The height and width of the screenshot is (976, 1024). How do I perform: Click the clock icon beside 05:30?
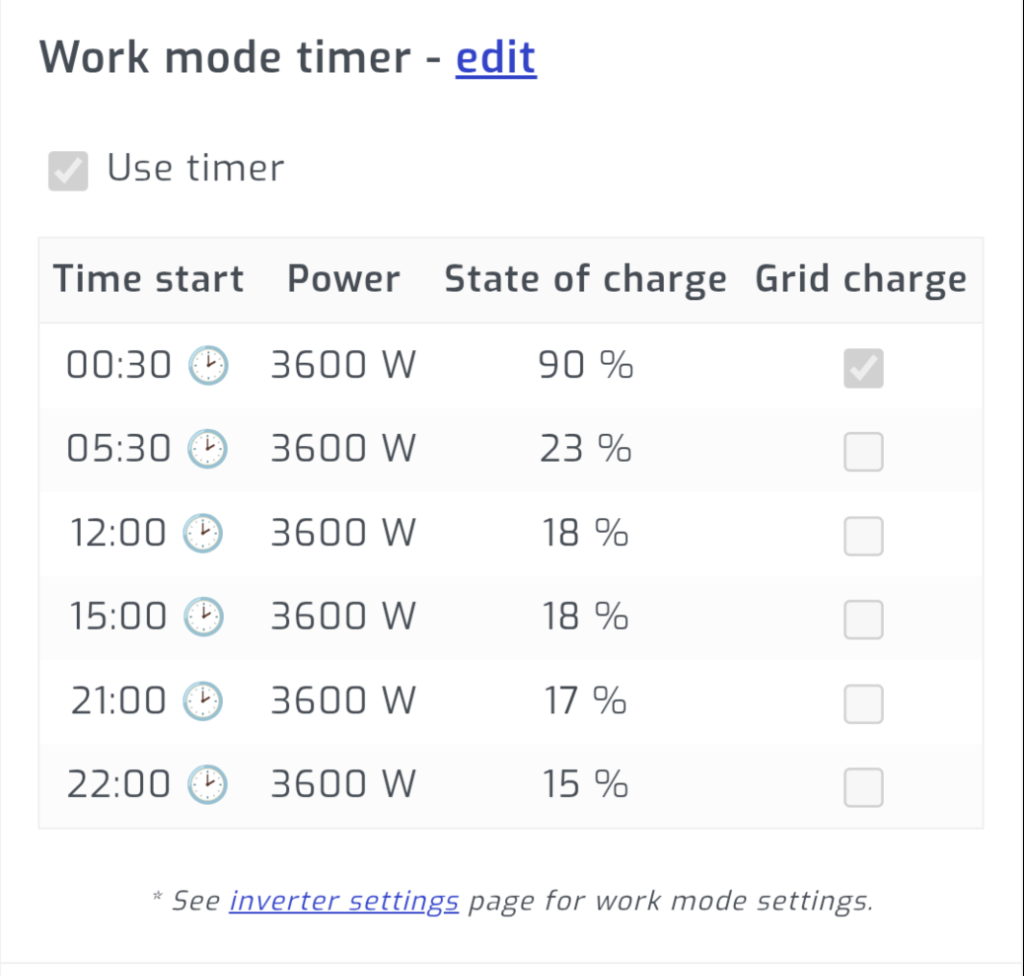(207, 449)
